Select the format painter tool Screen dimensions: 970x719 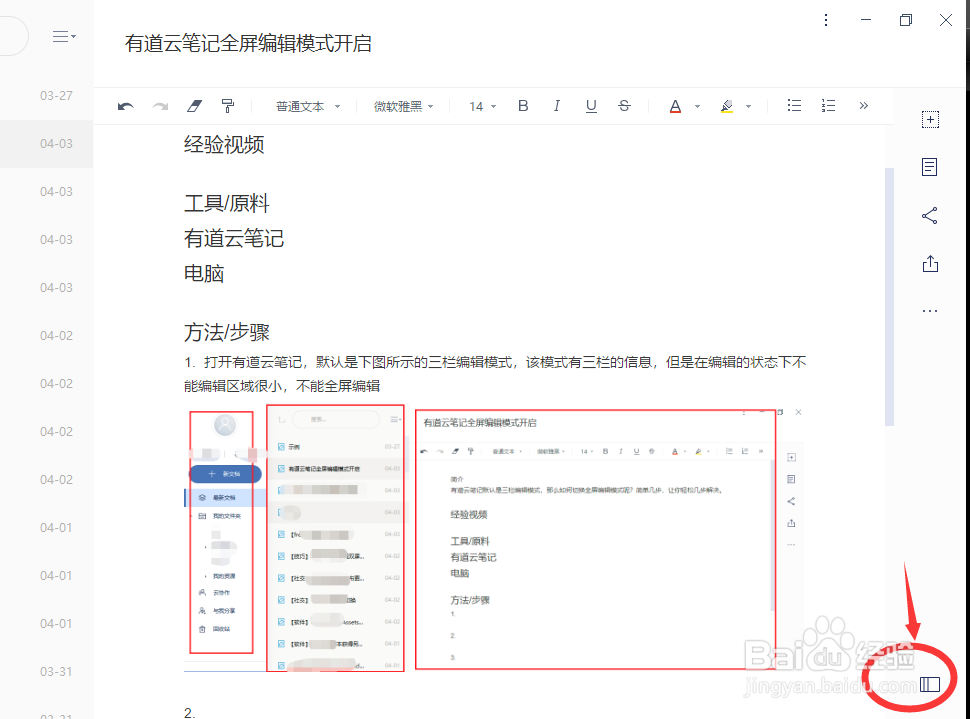(x=227, y=105)
